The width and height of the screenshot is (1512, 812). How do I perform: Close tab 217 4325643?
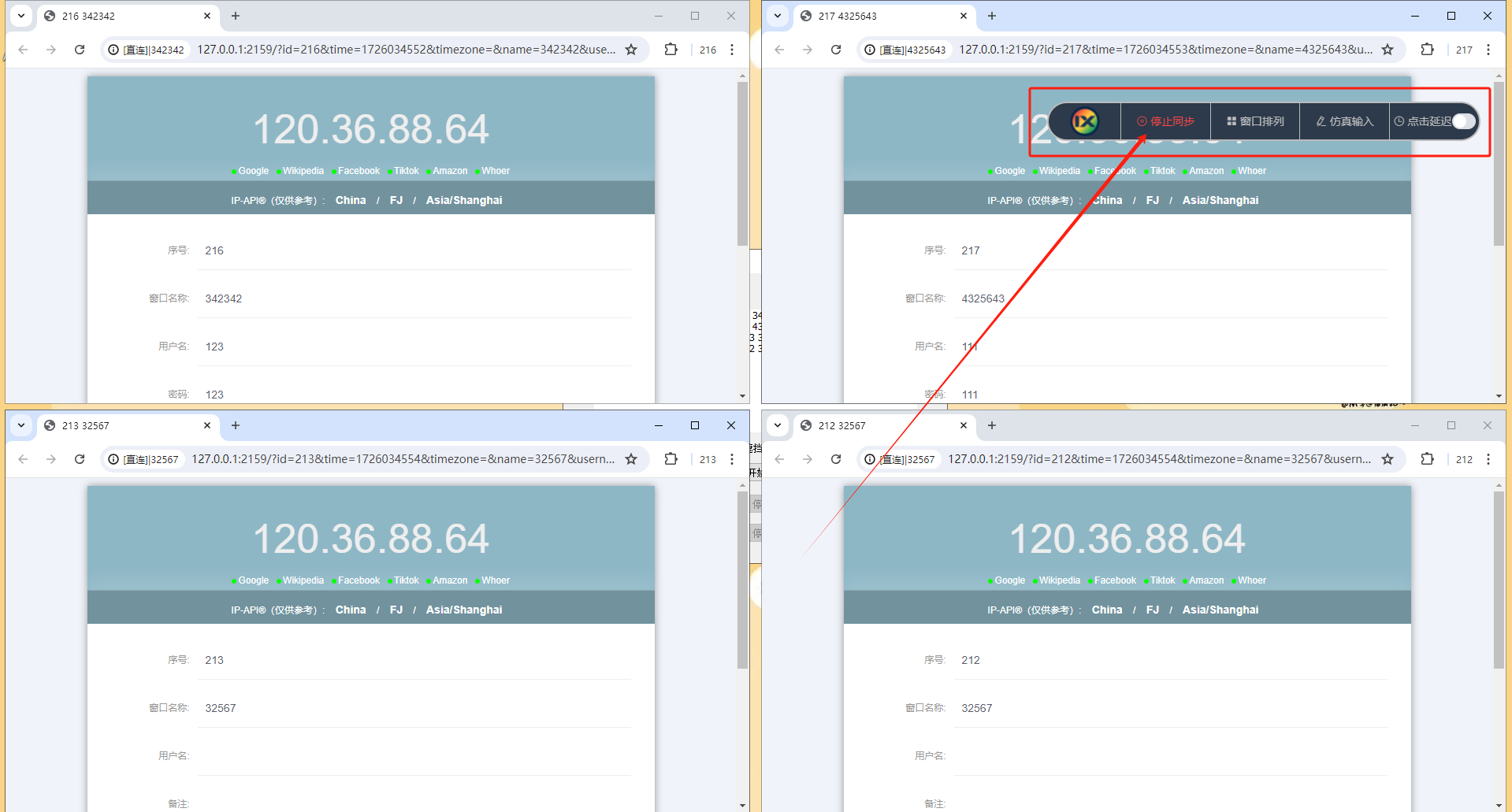point(964,16)
